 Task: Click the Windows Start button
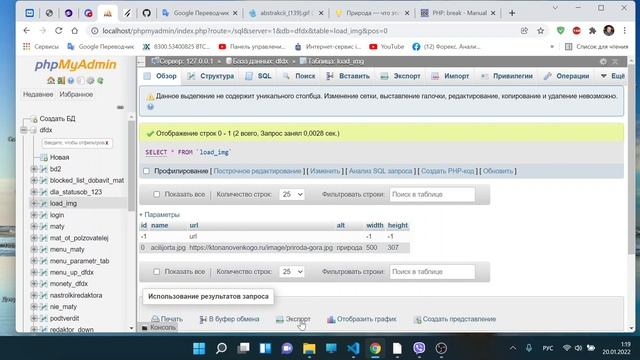199,348
